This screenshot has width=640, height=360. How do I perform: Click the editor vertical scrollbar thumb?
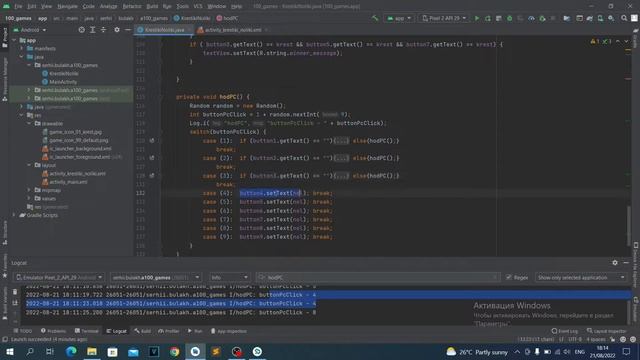click(629, 225)
